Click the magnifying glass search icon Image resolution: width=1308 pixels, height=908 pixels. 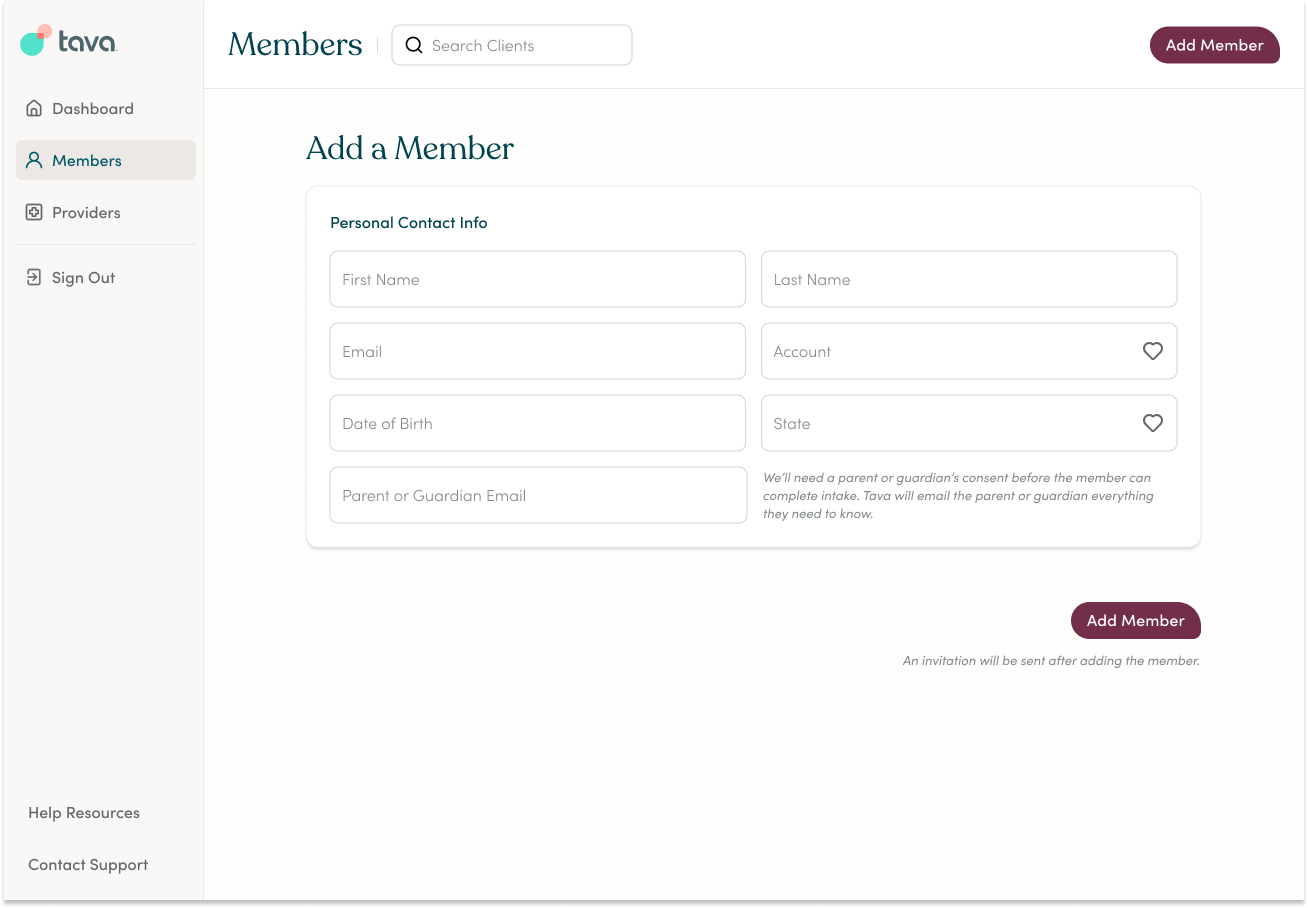(x=414, y=45)
